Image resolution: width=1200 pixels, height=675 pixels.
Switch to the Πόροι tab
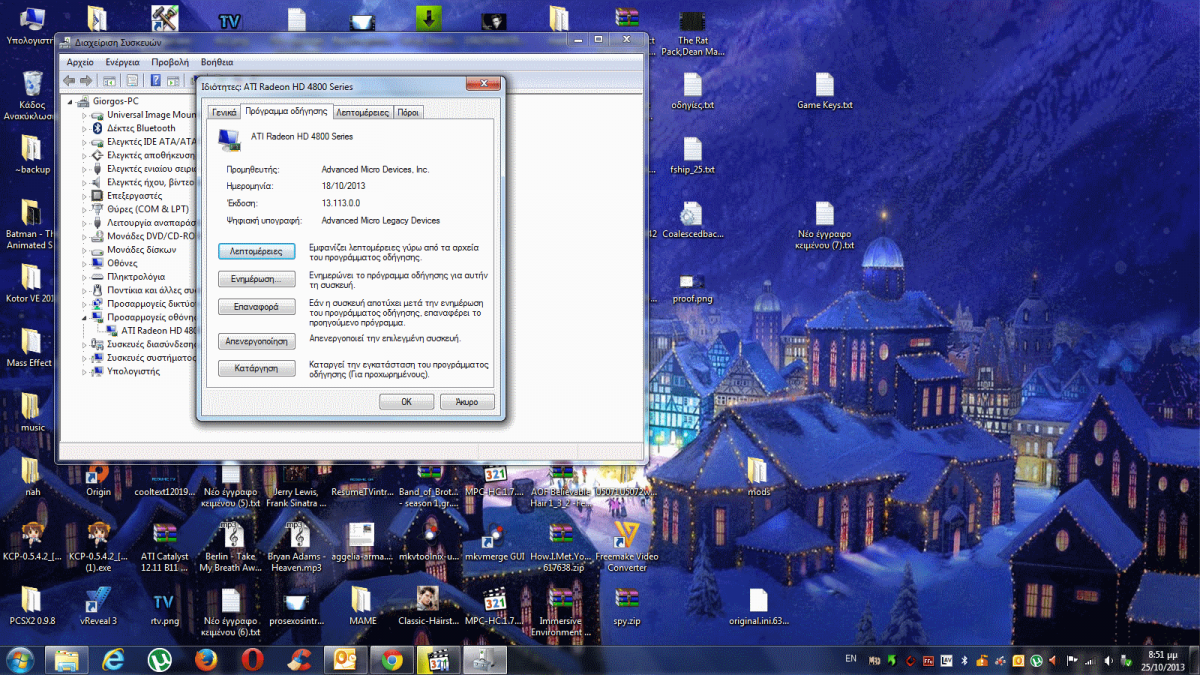pyautogui.click(x=408, y=113)
